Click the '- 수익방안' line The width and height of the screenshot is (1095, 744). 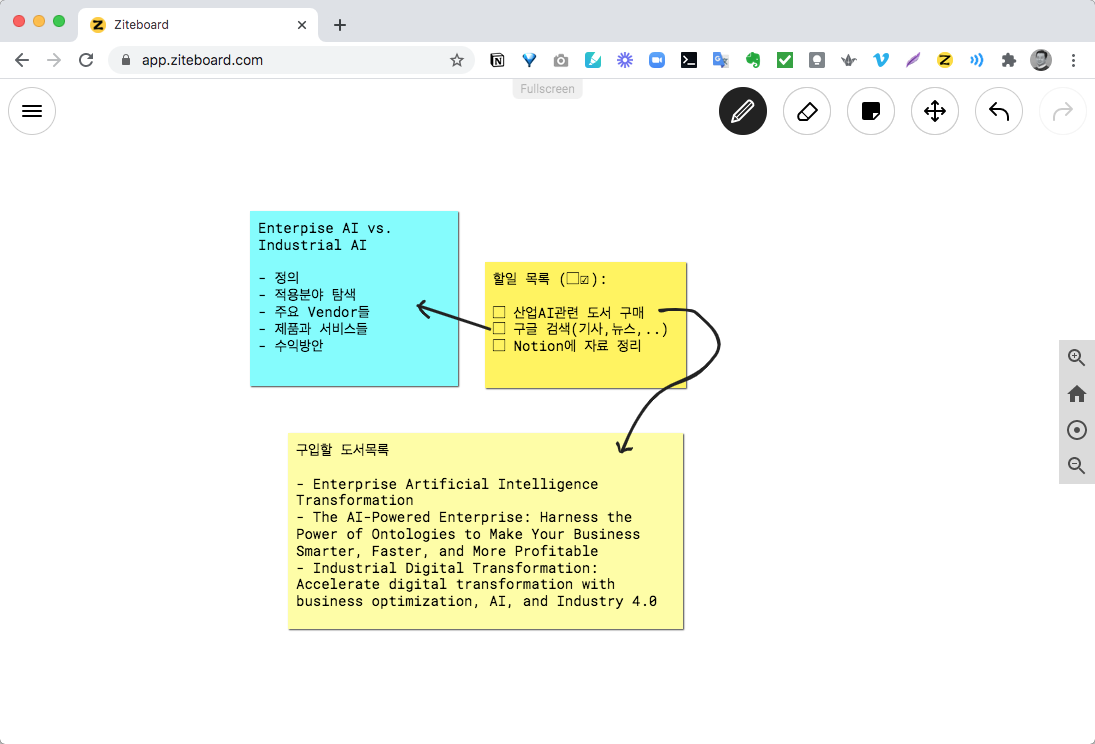(291, 345)
